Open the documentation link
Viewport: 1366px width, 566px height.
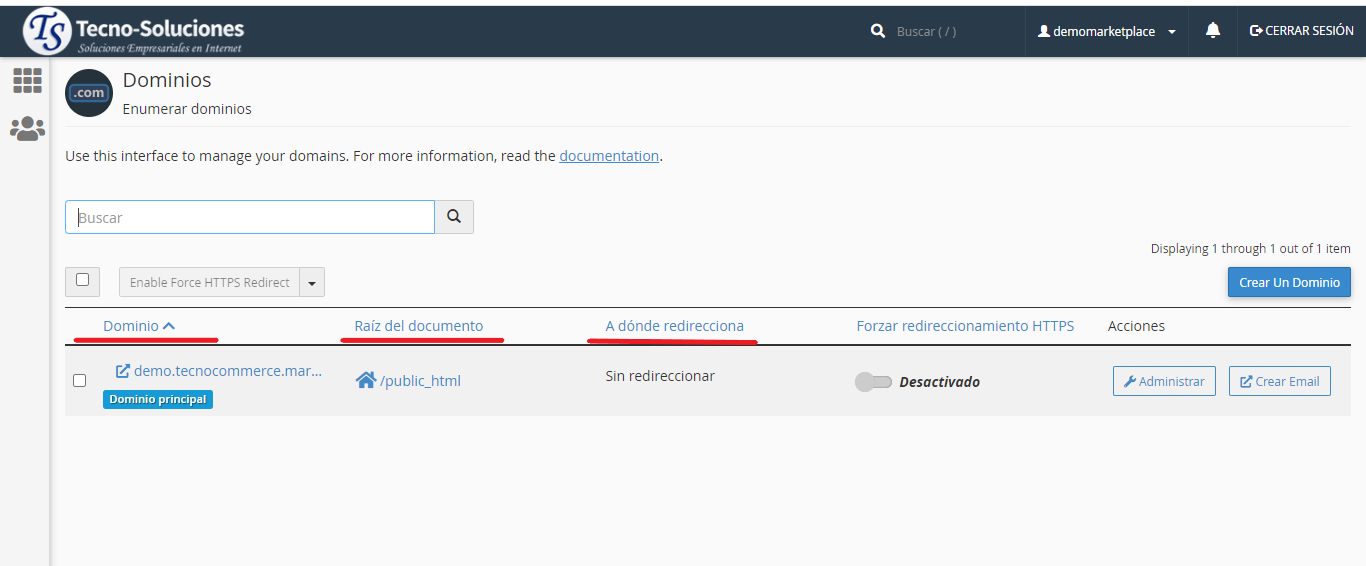(x=609, y=156)
